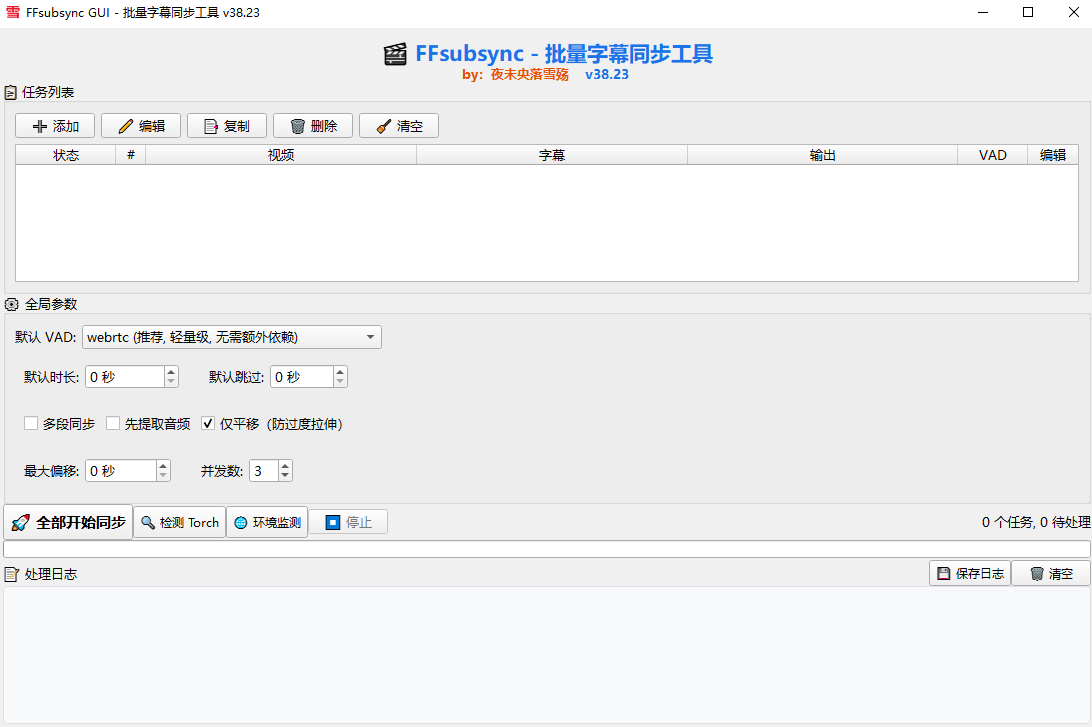The image size is (1092, 727).
Task: Click the 状态 column header
Action: pyautogui.click(x=66, y=155)
